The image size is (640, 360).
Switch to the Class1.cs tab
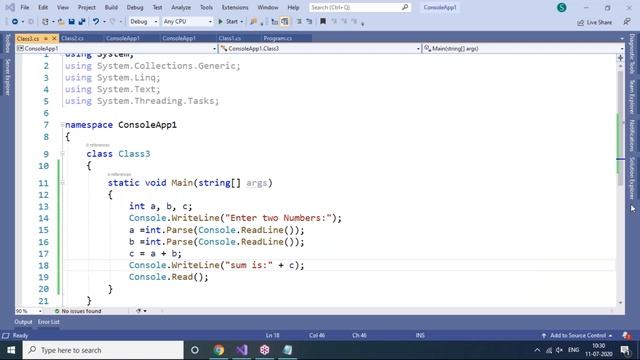click(x=229, y=38)
